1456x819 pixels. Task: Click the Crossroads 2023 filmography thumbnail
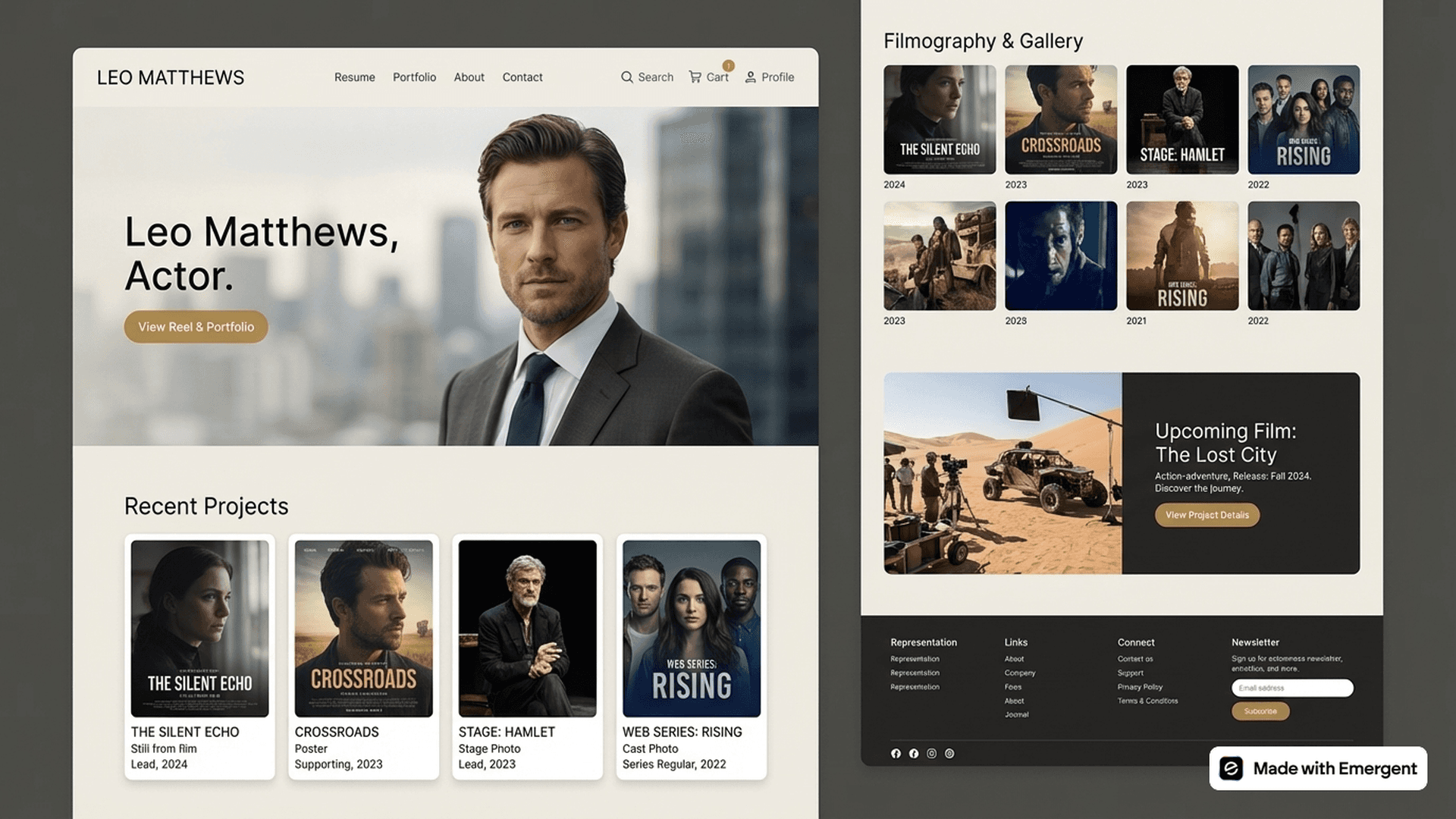click(x=1061, y=120)
